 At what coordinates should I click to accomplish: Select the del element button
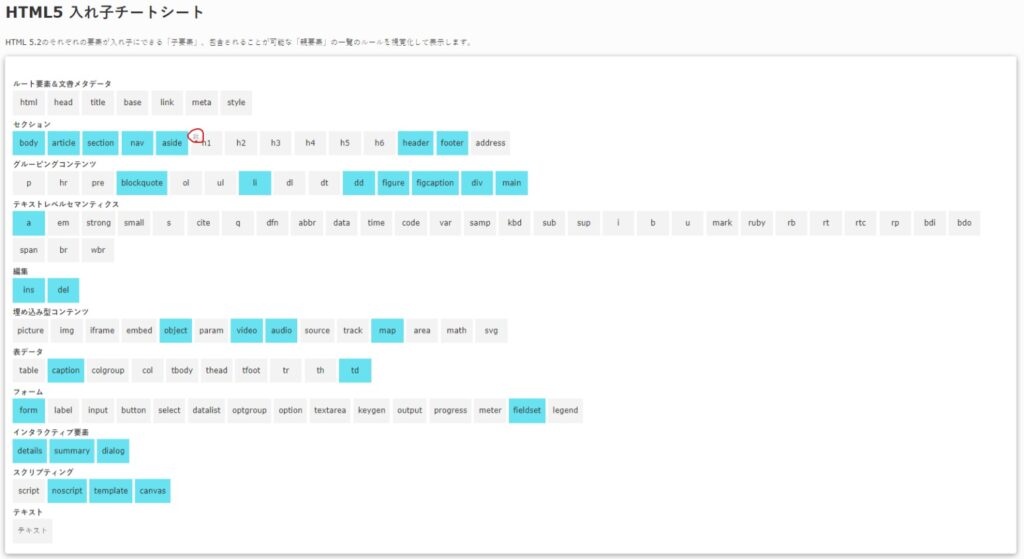click(x=63, y=290)
